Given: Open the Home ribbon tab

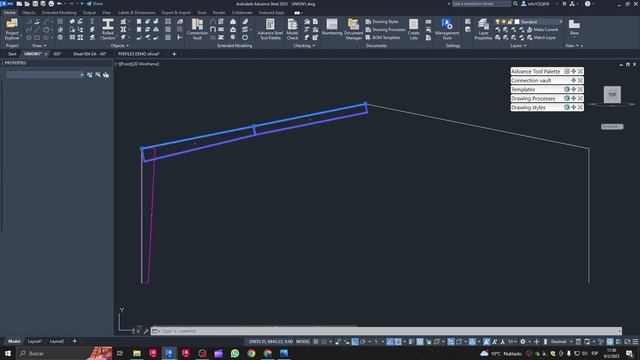Looking at the screenshot, I should click(9, 13).
